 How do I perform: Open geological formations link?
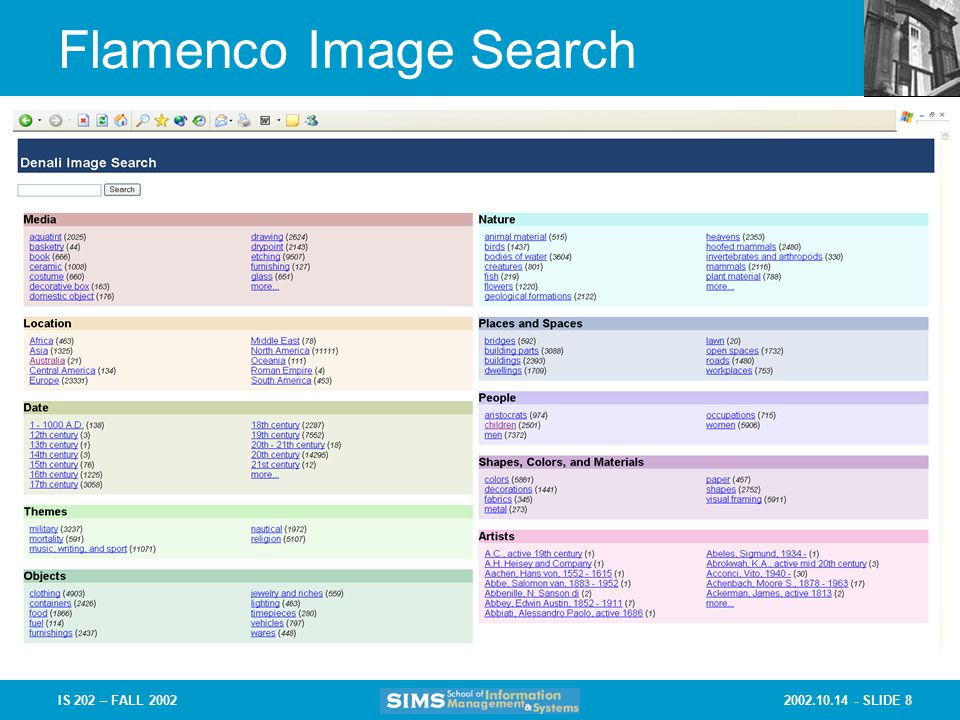527,296
